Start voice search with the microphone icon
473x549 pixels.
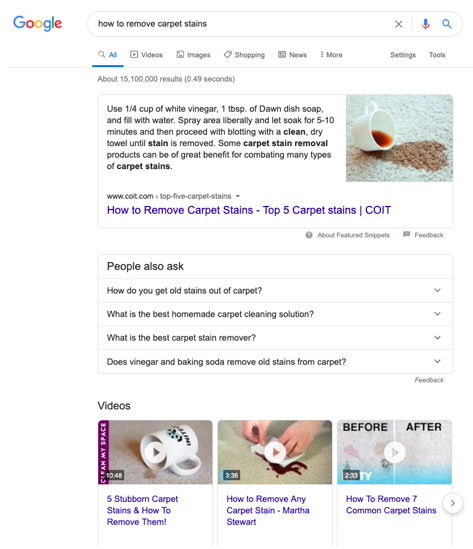(425, 24)
